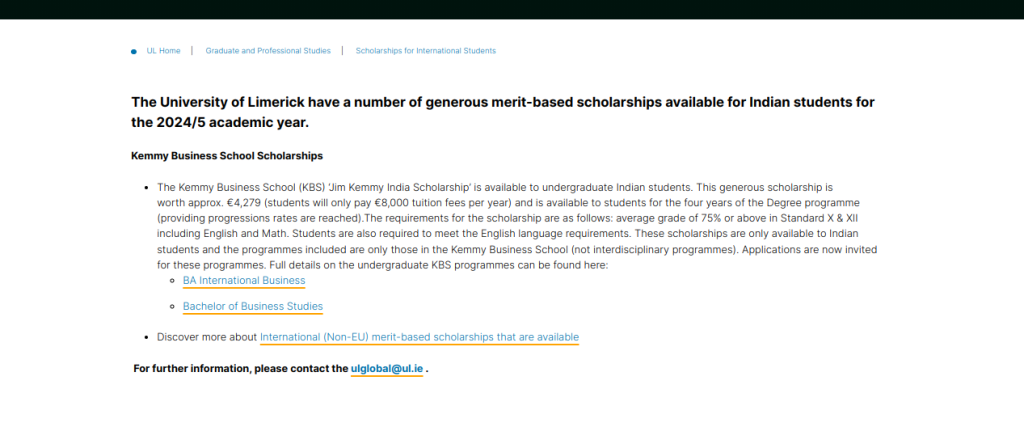Click the separator after UL Home breadcrumb

click(x=192, y=51)
